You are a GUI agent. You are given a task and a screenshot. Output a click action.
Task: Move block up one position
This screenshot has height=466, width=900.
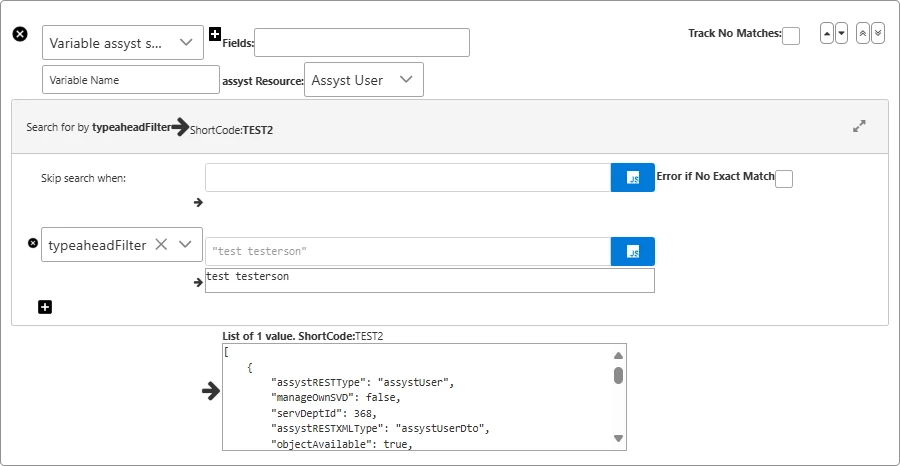(827, 33)
